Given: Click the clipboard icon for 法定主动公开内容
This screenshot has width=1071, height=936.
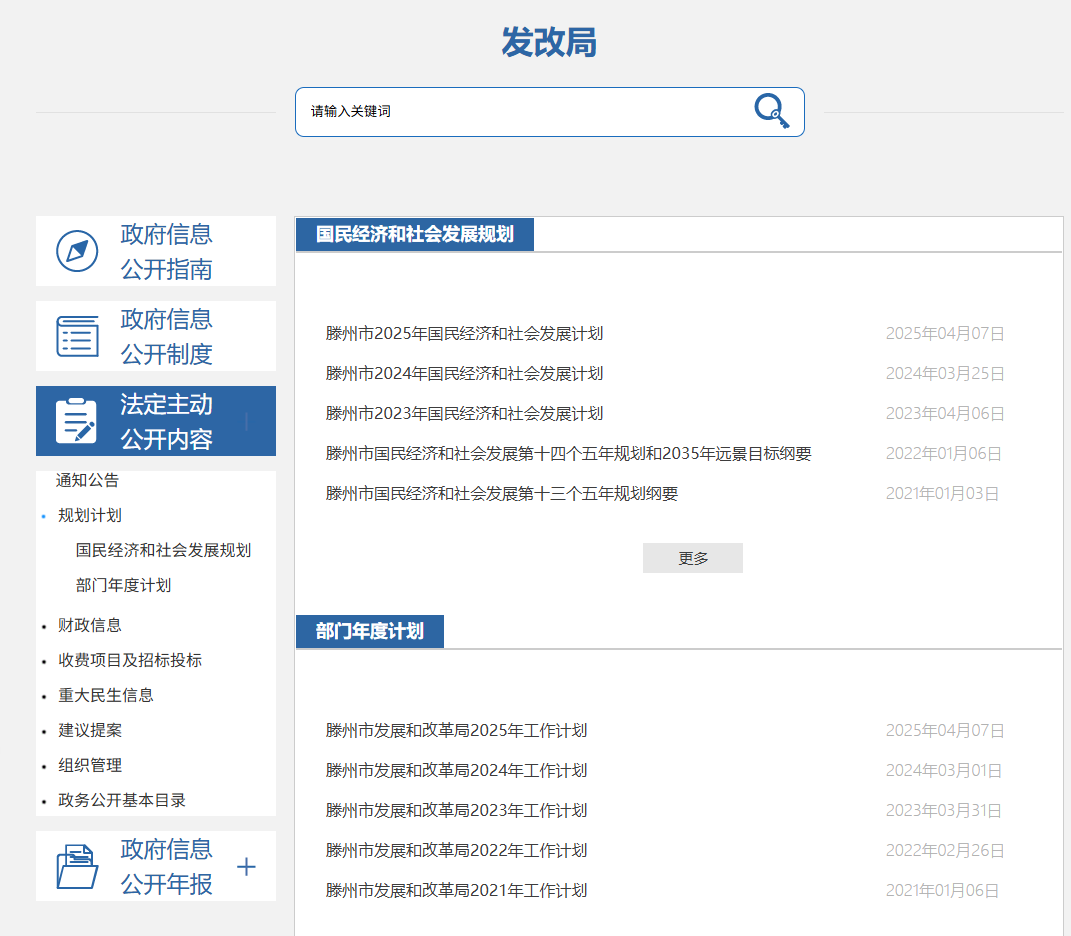Looking at the screenshot, I should tap(77, 421).
